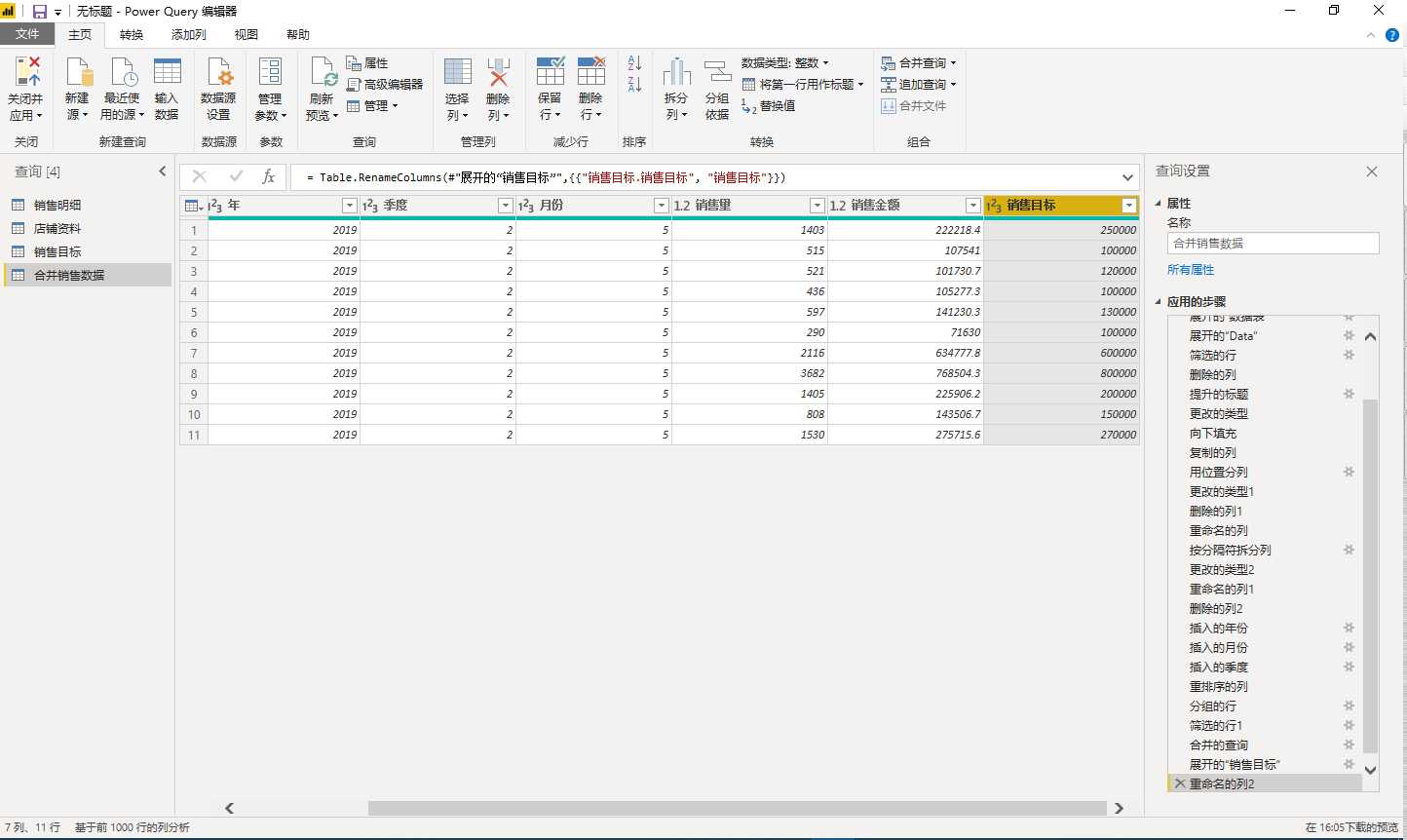Open gear settings for 筛选的行 step
The width and height of the screenshot is (1407, 840).
[x=1349, y=355]
